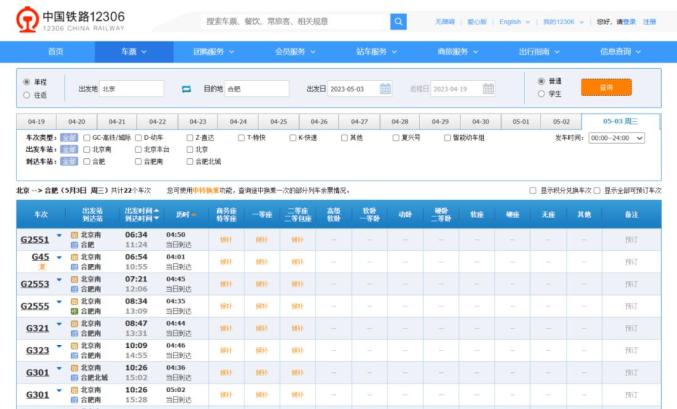Click the search magnifier icon in header
This screenshot has width=677, height=409.
click(398, 21)
